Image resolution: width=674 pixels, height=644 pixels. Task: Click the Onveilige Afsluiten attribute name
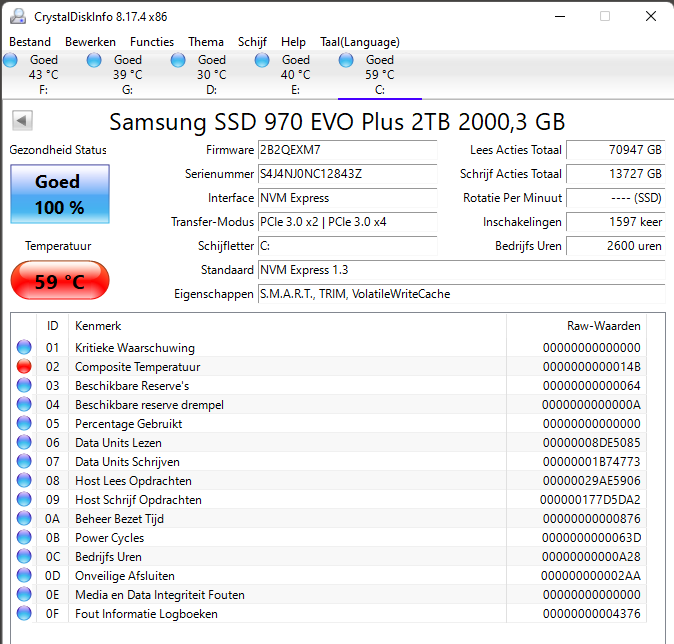point(125,576)
